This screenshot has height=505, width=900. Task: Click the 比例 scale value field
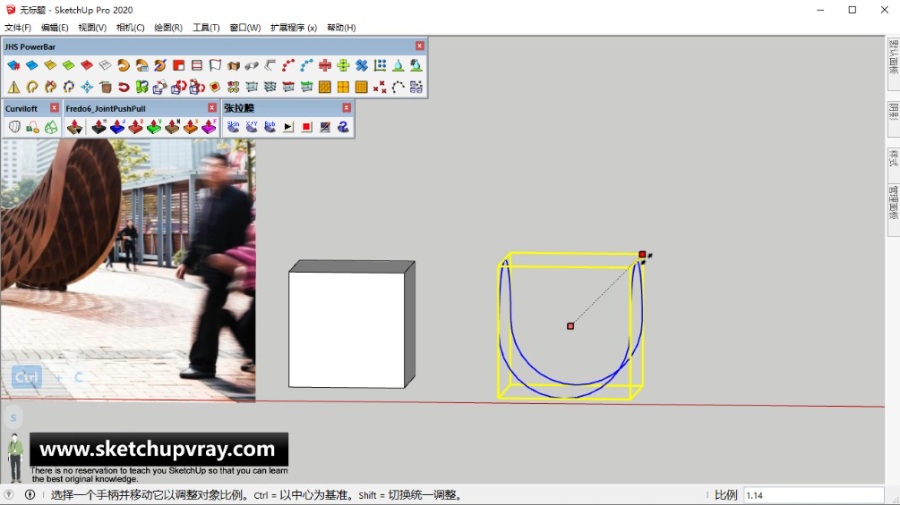(813, 495)
